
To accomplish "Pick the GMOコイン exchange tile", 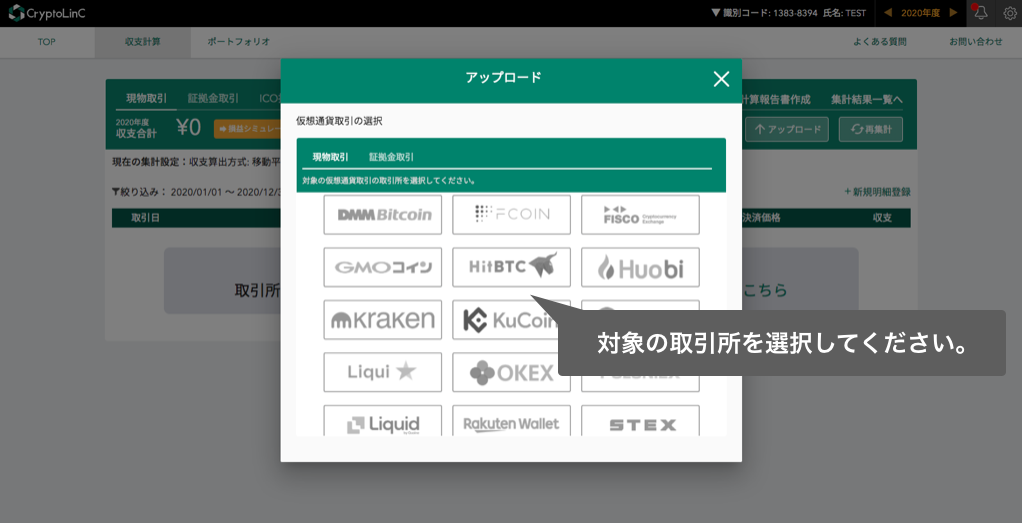I will tap(383, 267).
